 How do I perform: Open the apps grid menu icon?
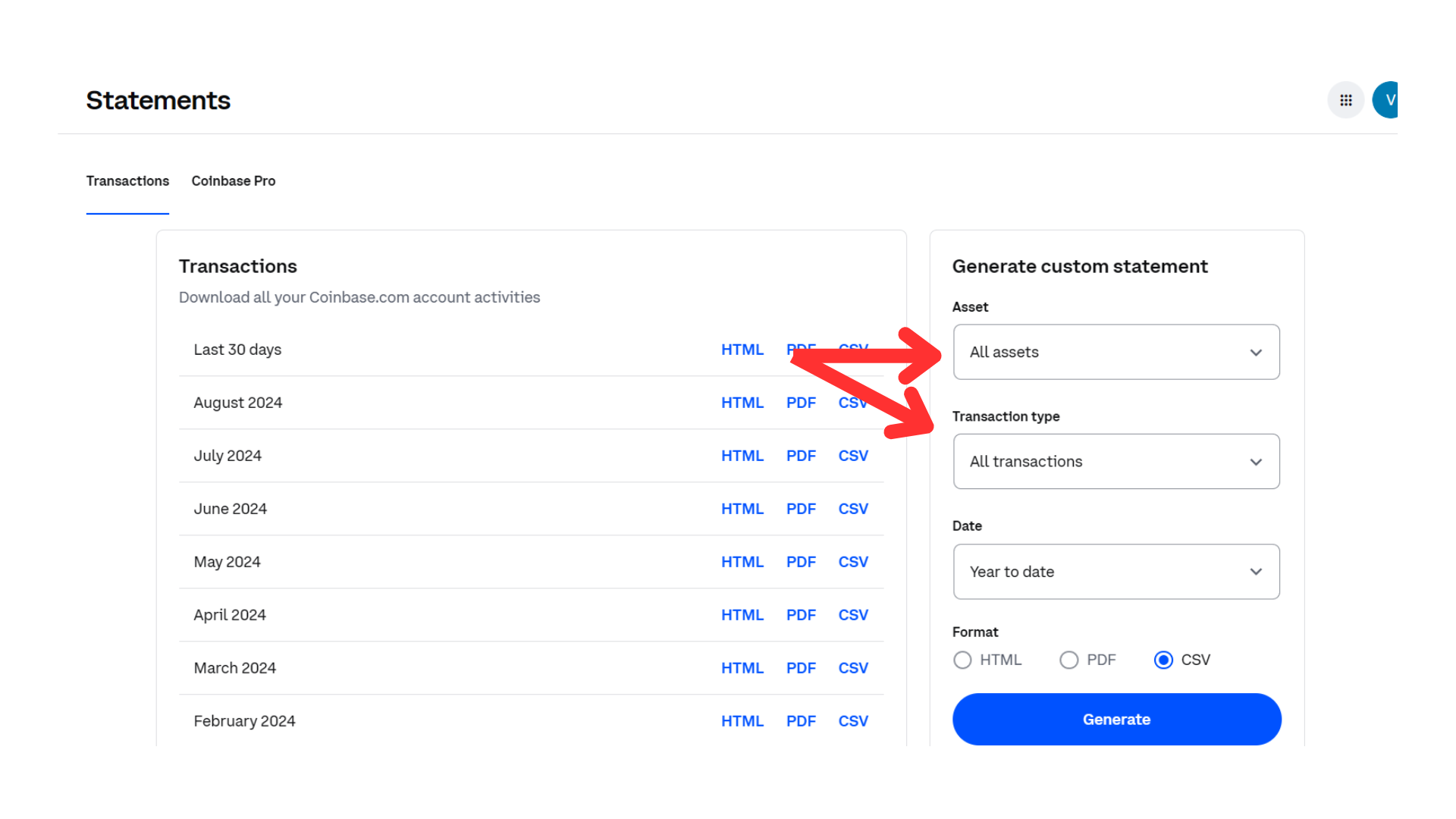pyautogui.click(x=1346, y=100)
